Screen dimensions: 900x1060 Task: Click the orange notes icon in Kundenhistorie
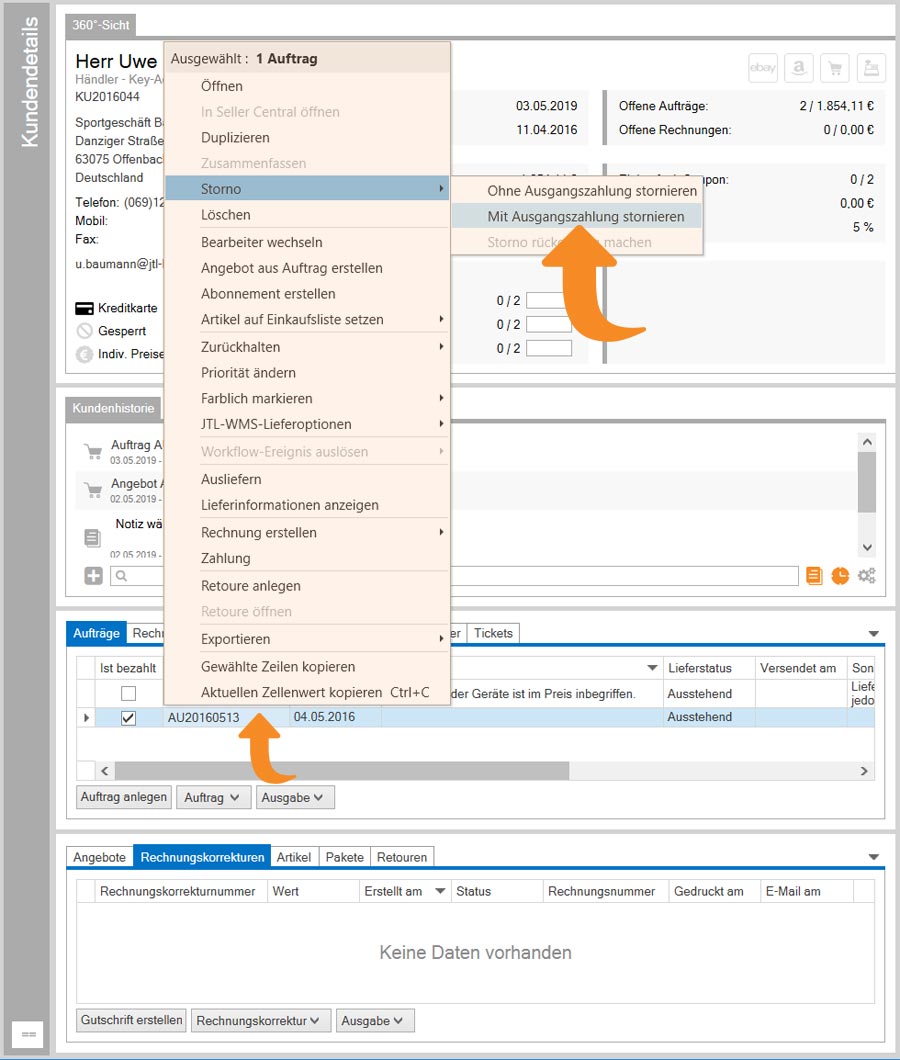click(814, 575)
